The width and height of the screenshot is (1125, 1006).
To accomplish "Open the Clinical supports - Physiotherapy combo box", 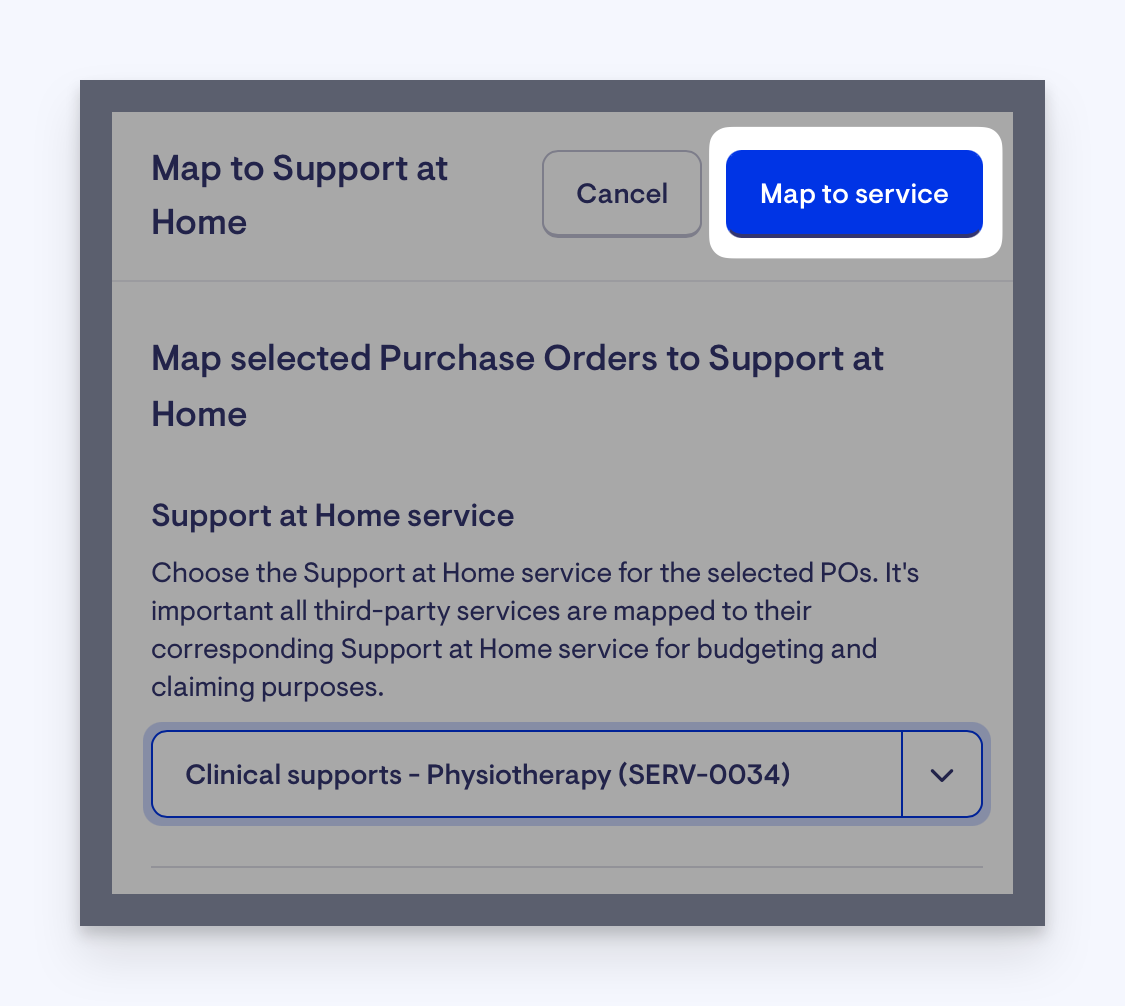I will pos(567,774).
